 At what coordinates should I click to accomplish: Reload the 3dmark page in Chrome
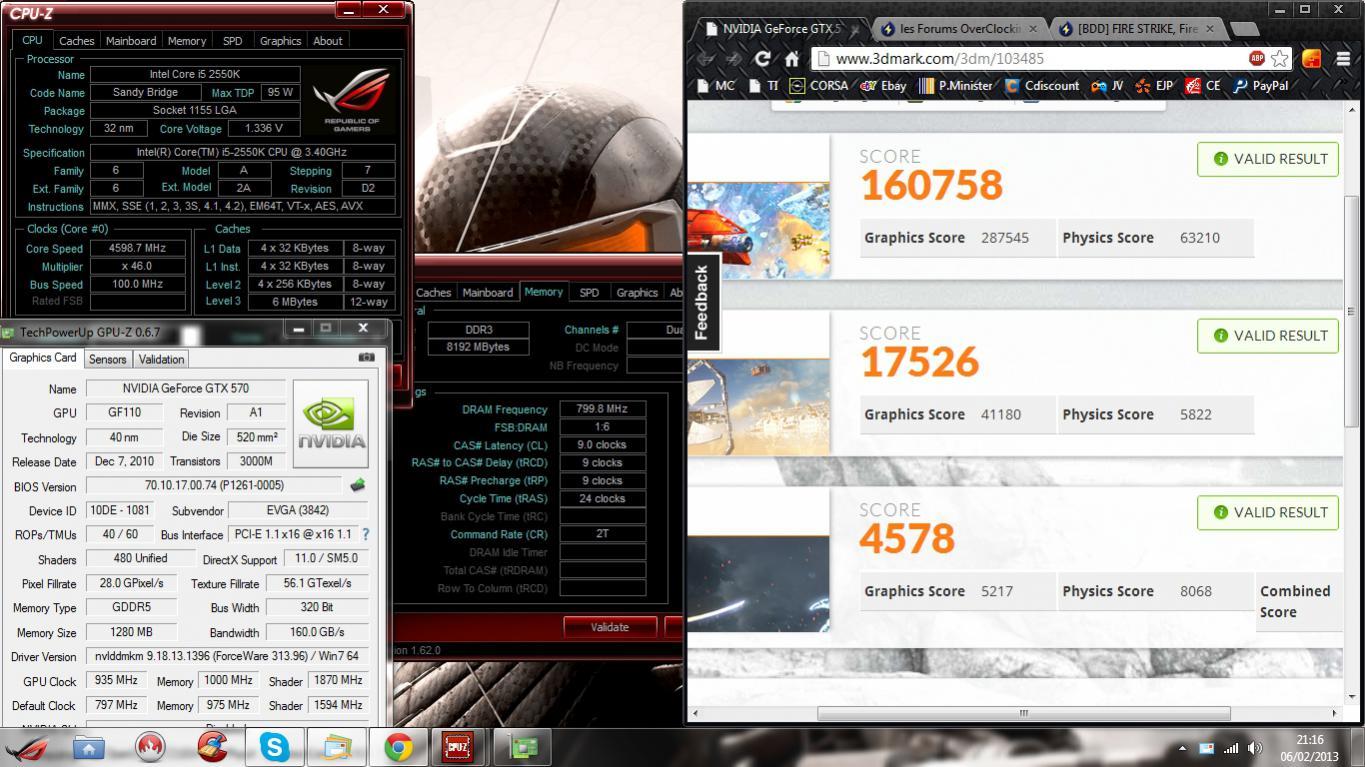(x=762, y=59)
